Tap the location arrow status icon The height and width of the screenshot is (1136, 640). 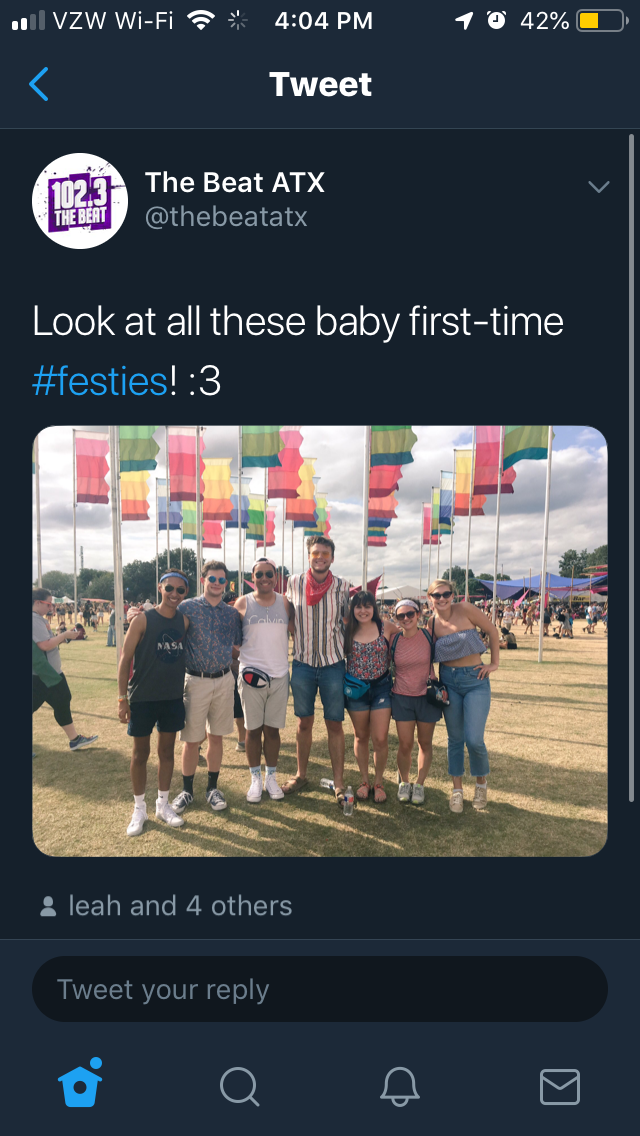[x=464, y=21]
